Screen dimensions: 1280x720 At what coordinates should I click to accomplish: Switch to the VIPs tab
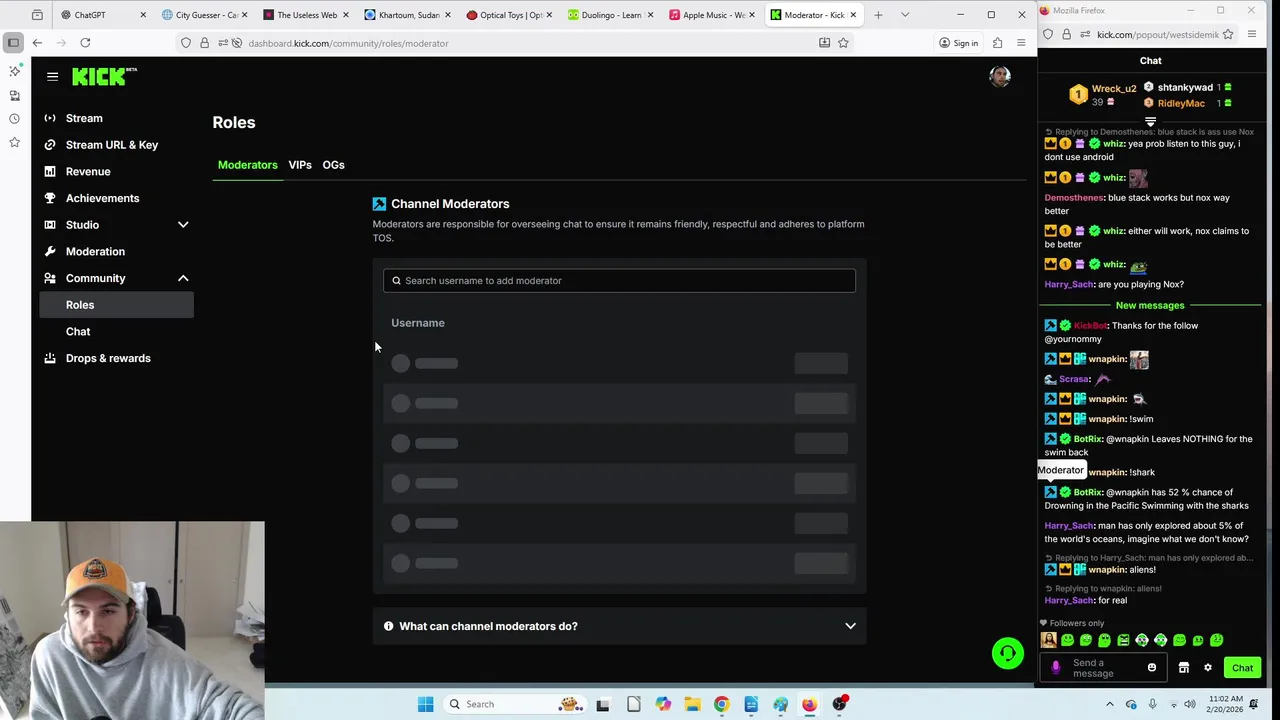(x=300, y=165)
